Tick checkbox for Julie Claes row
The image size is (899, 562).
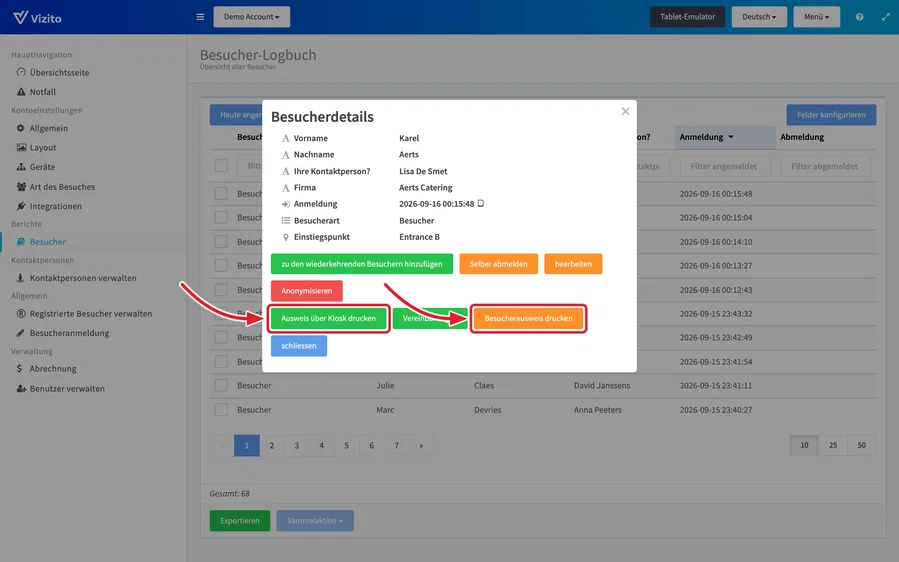click(221, 385)
